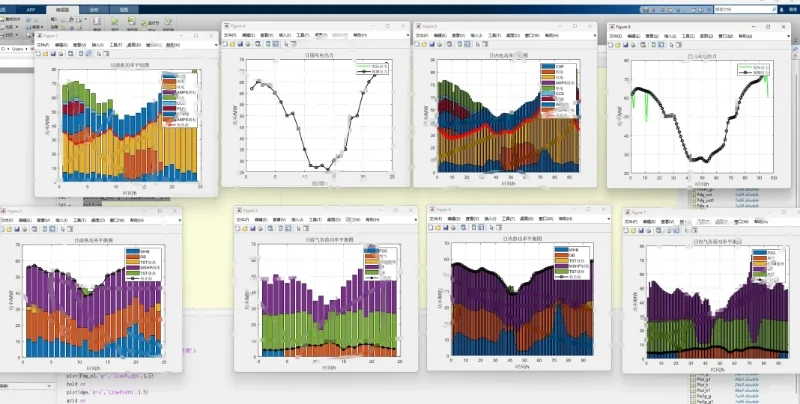Click Open File icon in Figure 4 toolbar

[x=233, y=44]
